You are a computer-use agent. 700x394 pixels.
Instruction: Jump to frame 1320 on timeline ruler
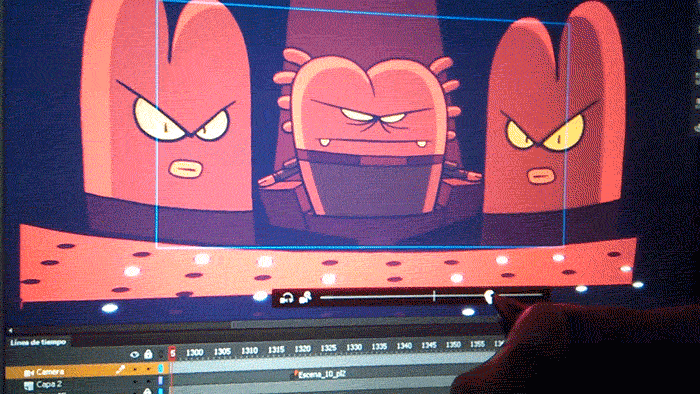[302, 349]
